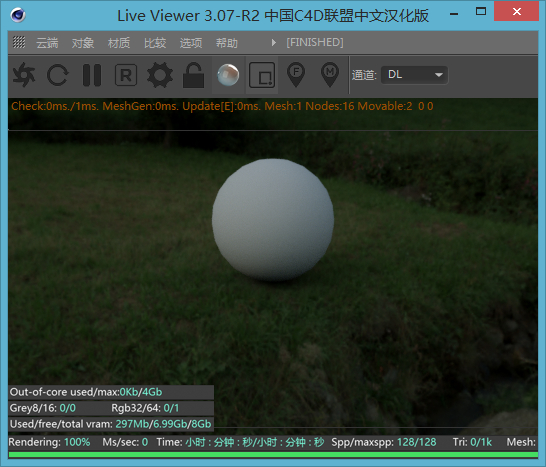The image size is (546, 467).
Task: Close the Live Viewer window
Action: point(517,11)
